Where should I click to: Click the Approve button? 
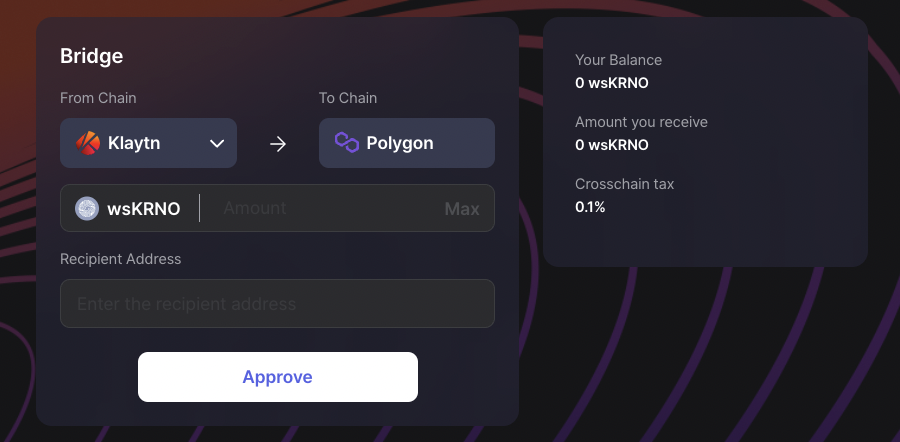point(278,377)
